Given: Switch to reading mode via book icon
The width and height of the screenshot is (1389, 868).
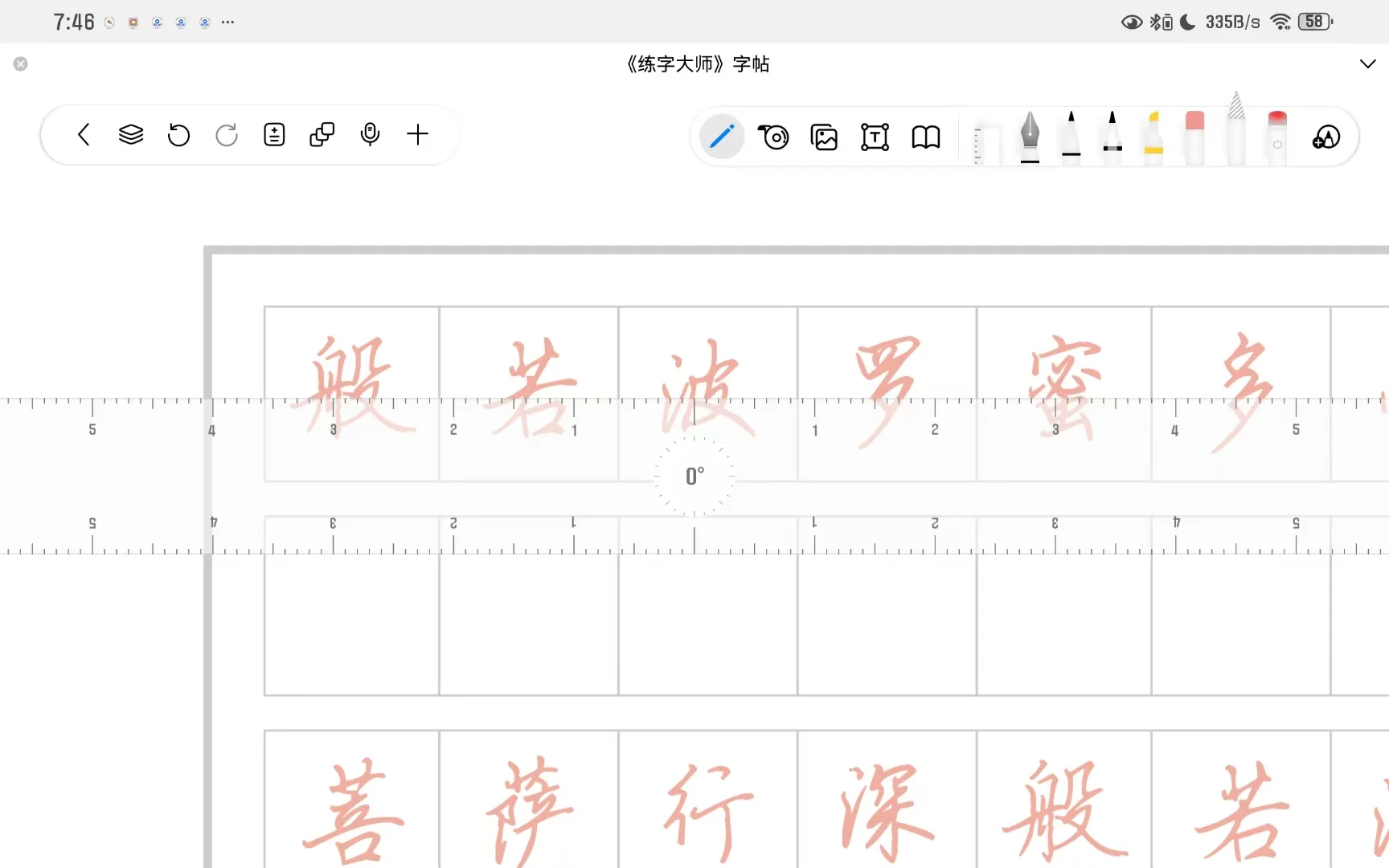Looking at the screenshot, I should [926, 137].
